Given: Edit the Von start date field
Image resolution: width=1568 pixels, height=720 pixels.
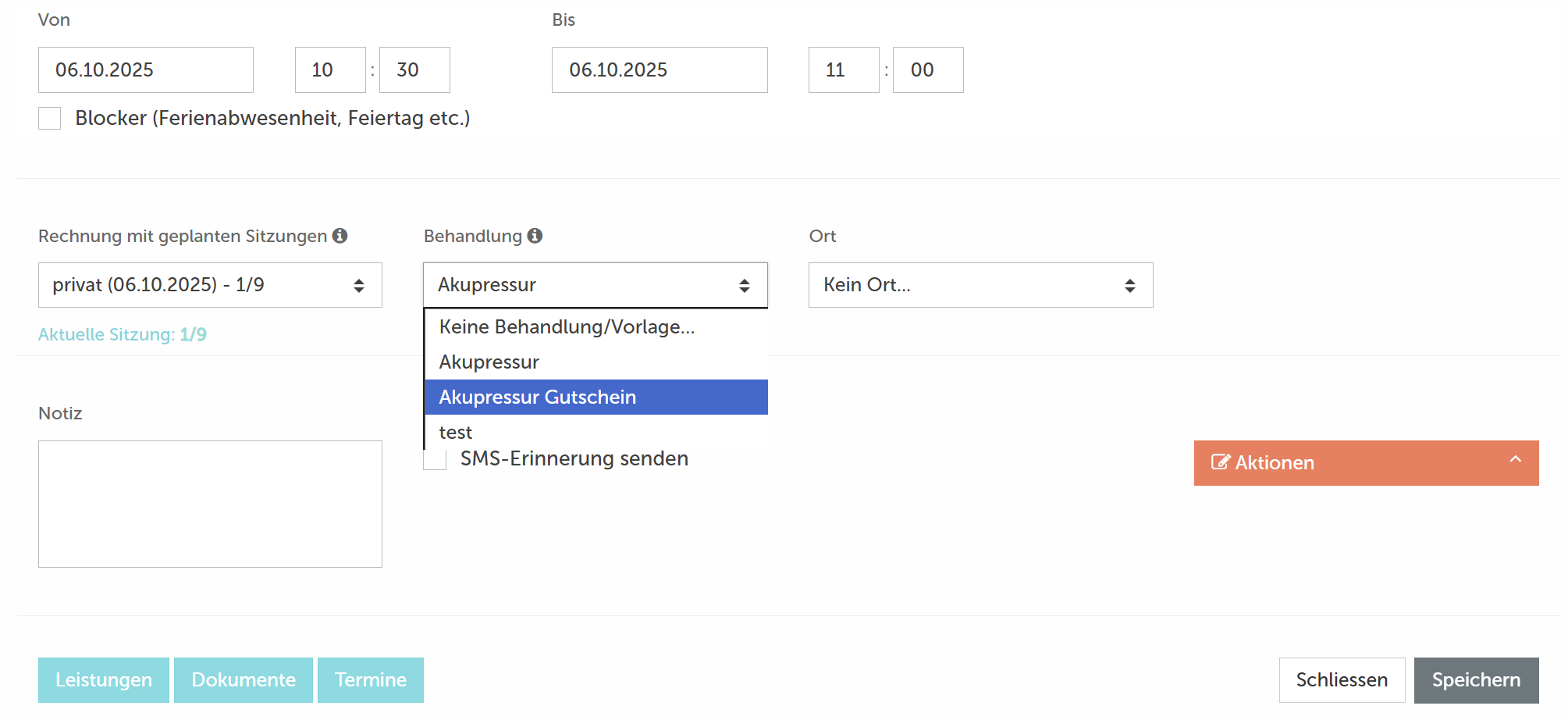Looking at the screenshot, I should 145,70.
